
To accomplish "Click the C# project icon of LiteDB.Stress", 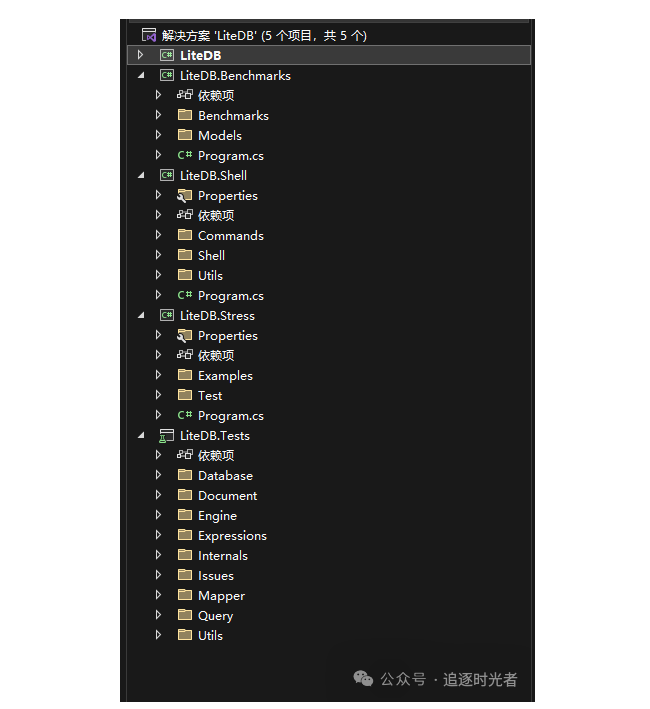I will click(x=167, y=315).
